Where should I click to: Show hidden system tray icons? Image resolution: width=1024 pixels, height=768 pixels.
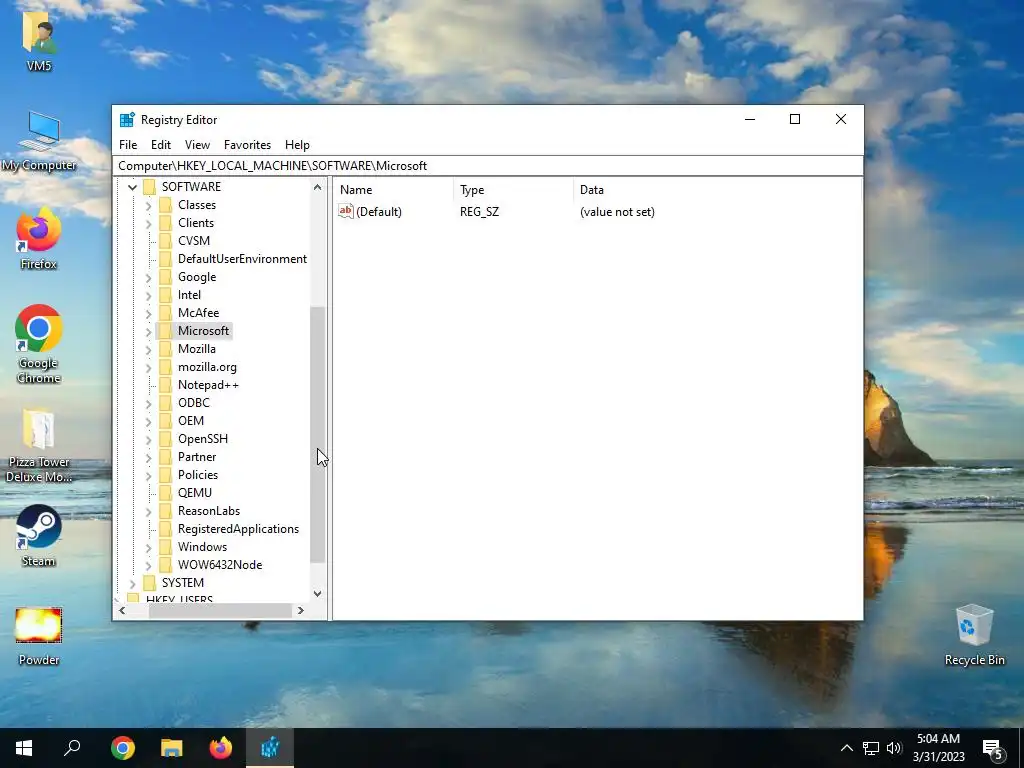pyautogui.click(x=846, y=748)
